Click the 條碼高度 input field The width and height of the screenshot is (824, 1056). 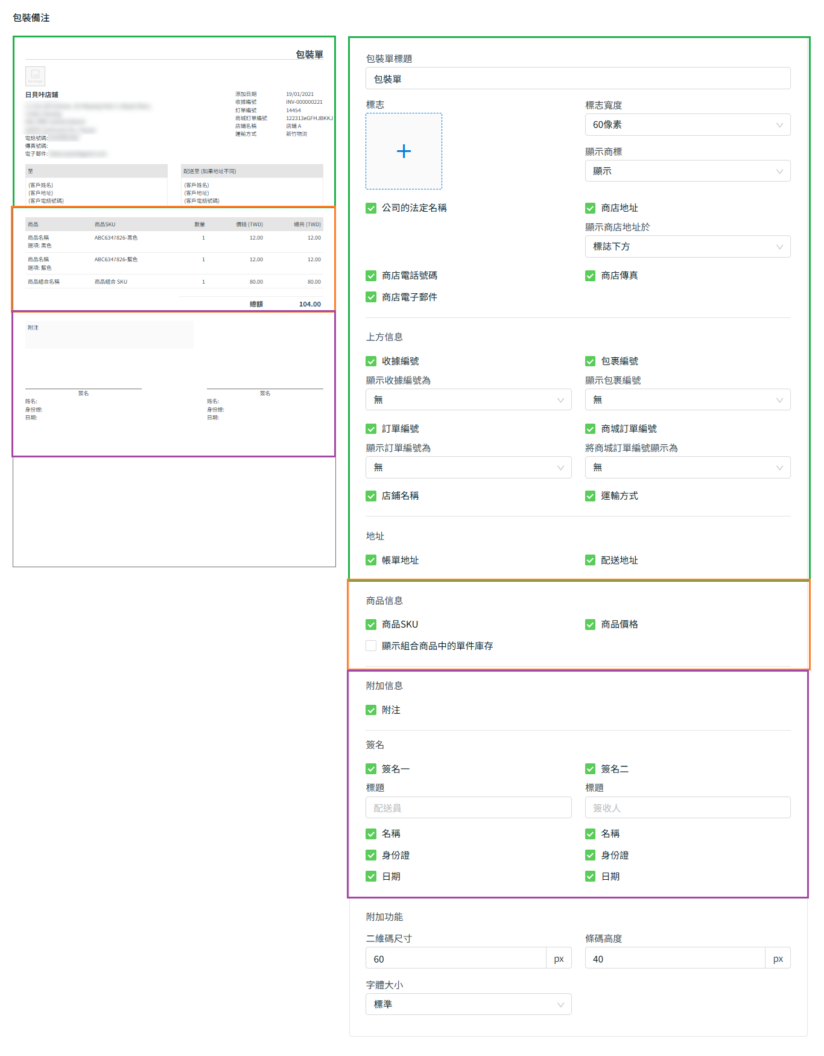(675, 959)
